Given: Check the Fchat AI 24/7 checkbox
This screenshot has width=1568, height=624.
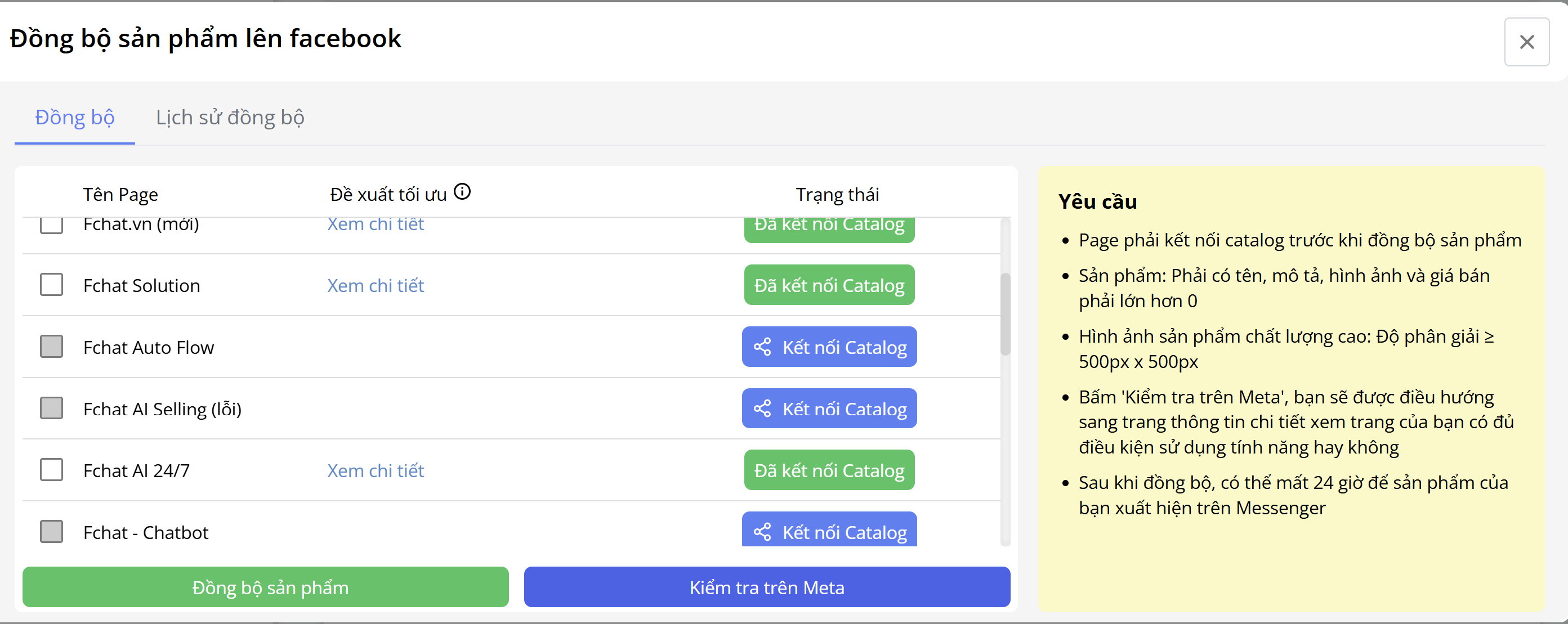Looking at the screenshot, I should pyautogui.click(x=52, y=469).
